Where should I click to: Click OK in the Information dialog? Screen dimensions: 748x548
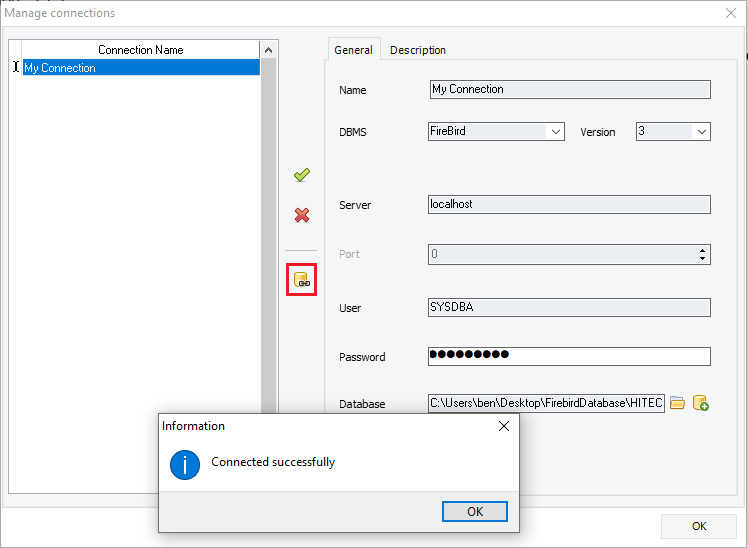click(x=475, y=511)
